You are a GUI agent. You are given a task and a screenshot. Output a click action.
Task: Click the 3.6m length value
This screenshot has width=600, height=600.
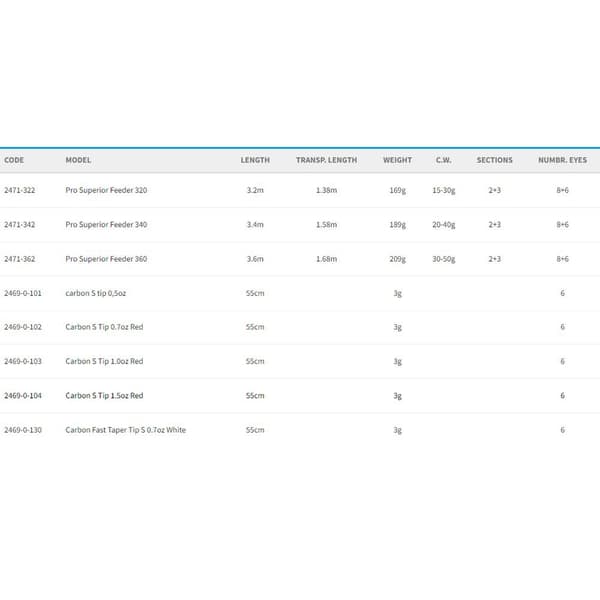pyautogui.click(x=255, y=259)
